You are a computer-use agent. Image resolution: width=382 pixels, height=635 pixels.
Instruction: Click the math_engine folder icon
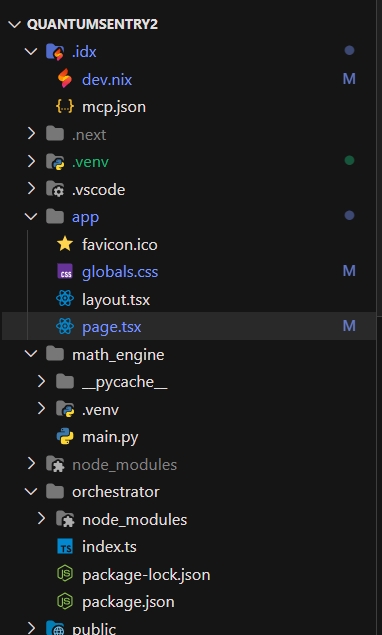[55, 354]
